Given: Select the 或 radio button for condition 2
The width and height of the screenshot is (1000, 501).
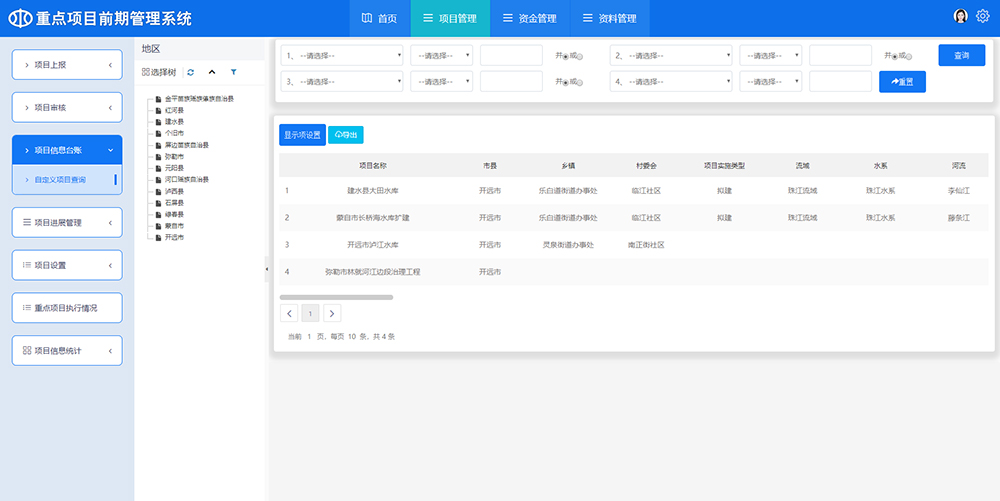Looking at the screenshot, I should pyautogui.click(x=910, y=56).
